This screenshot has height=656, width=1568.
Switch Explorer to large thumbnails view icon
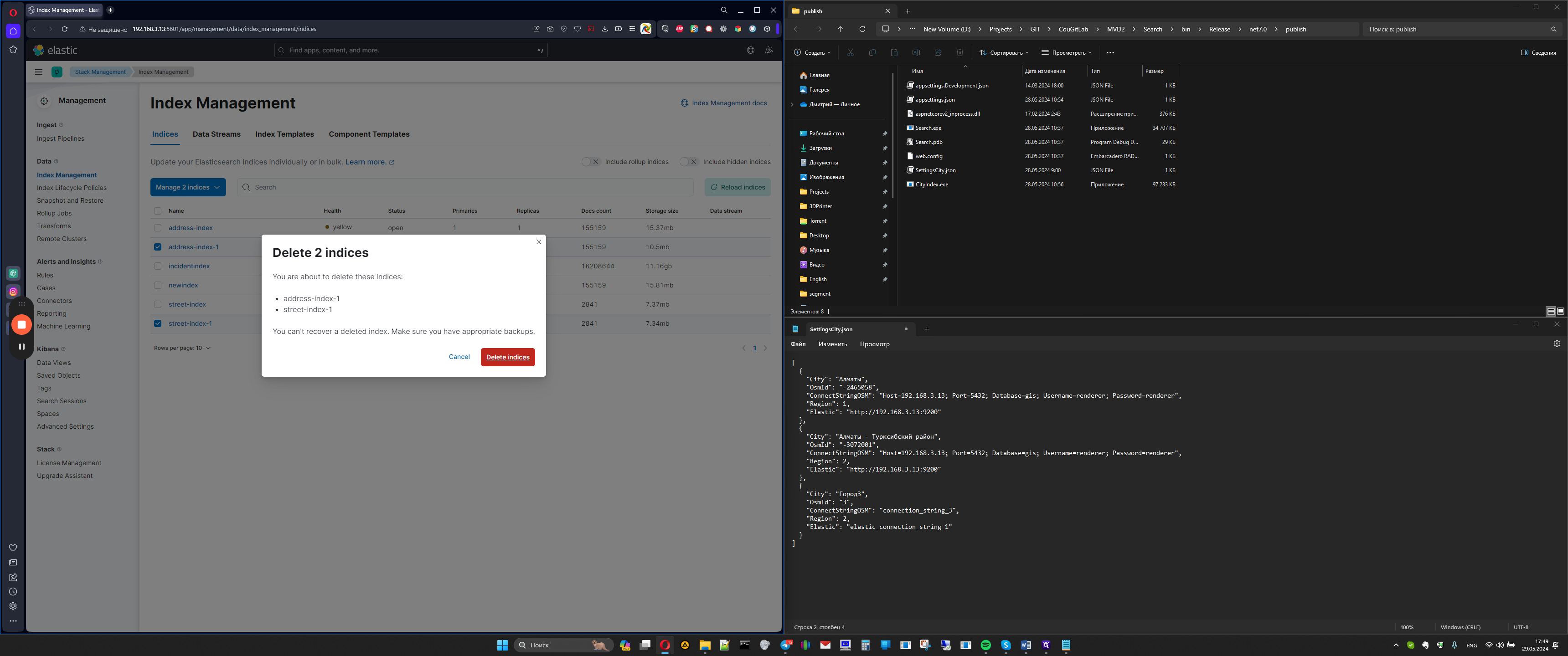click(x=1560, y=312)
